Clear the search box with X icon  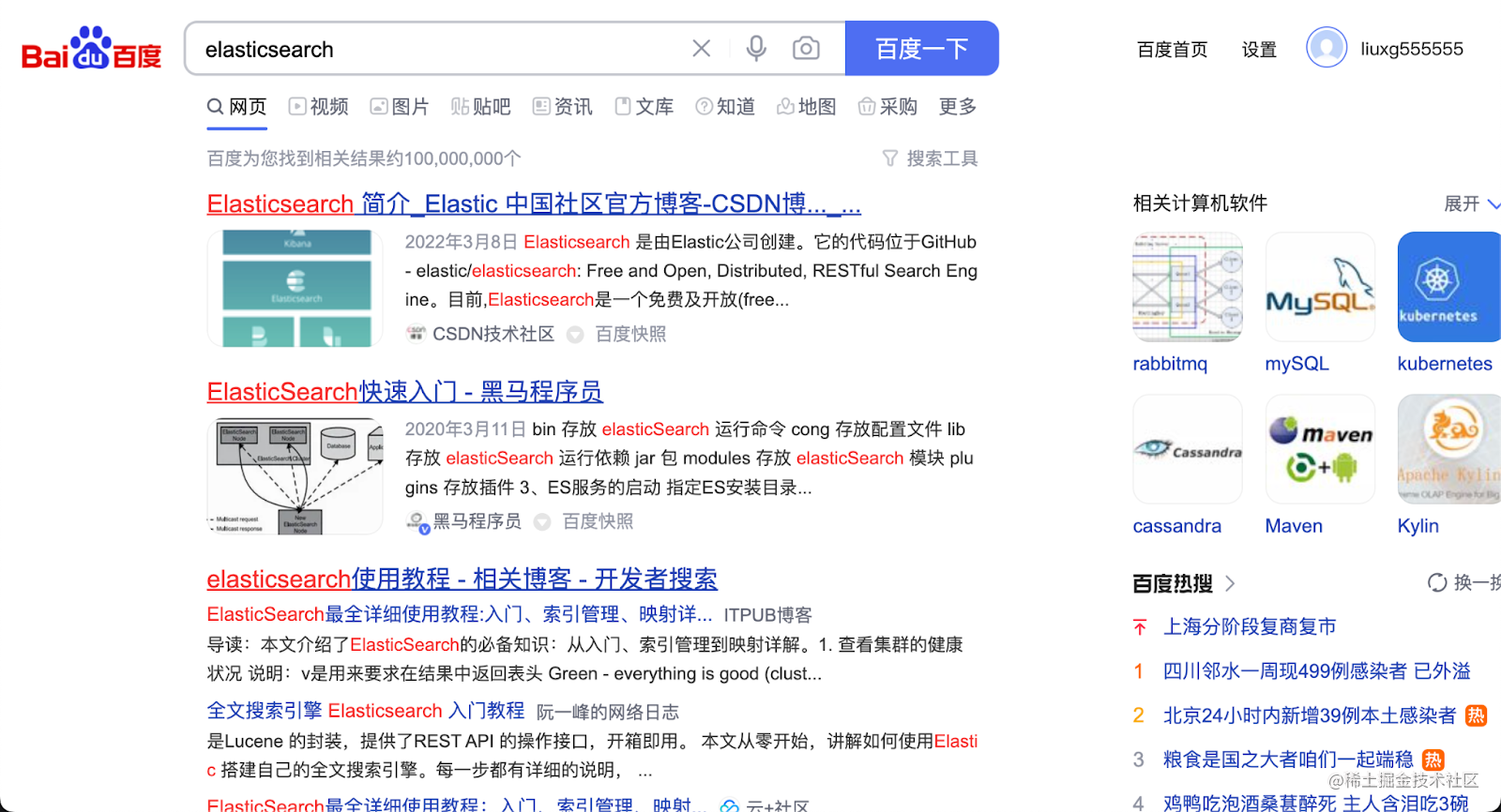coord(702,49)
